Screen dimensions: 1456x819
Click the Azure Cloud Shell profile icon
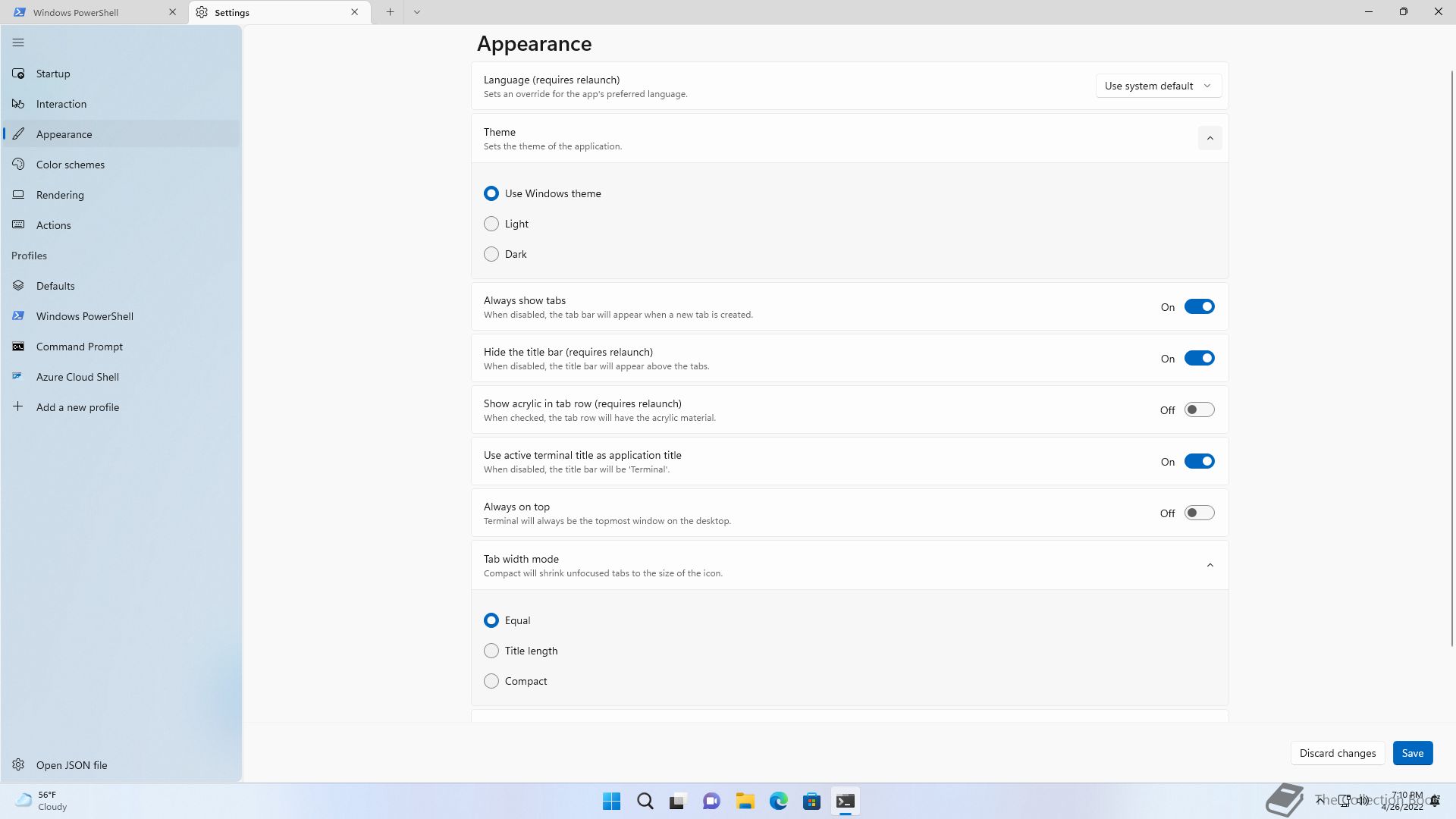coord(18,377)
